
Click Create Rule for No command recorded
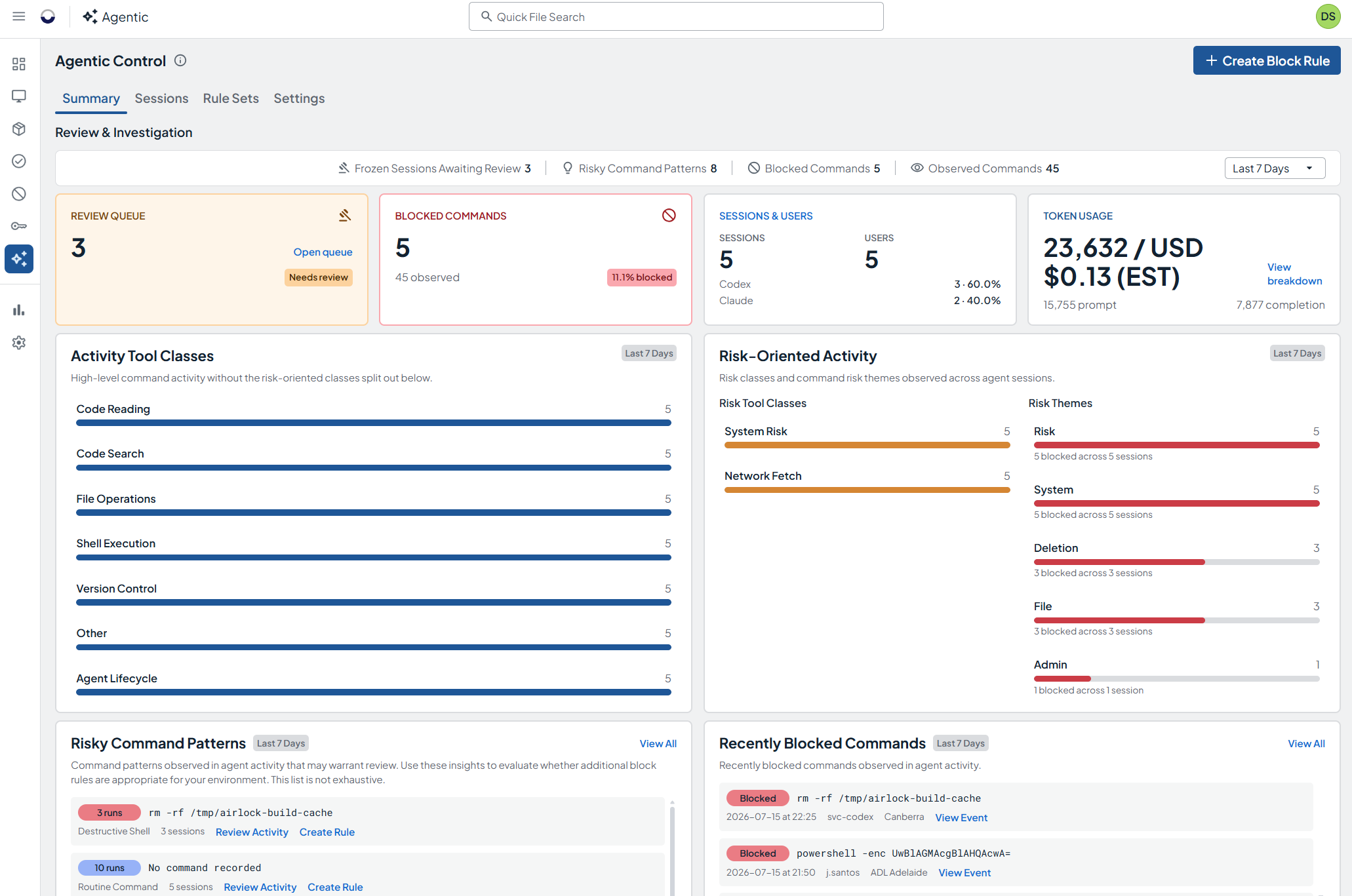coord(335,887)
